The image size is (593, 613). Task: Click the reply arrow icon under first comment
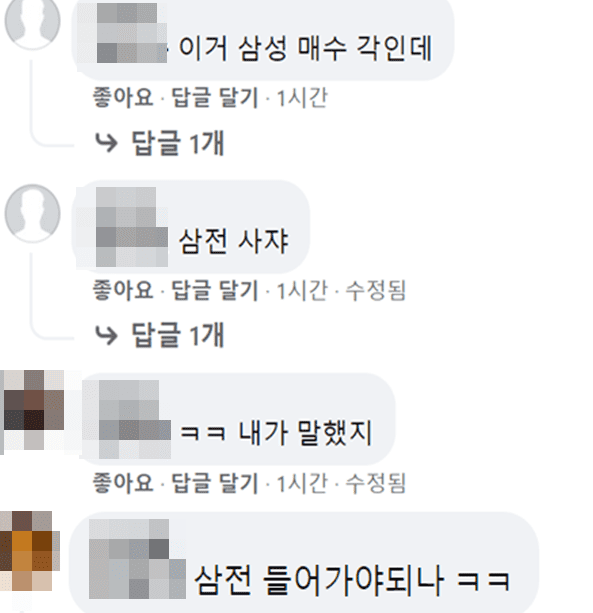point(106,143)
